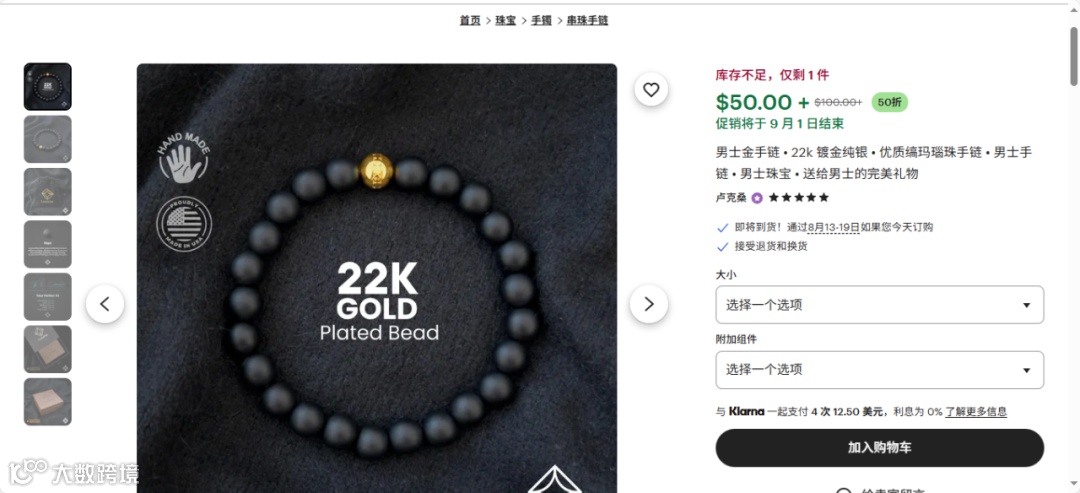1080x493 pixels.
Task: Click 加入购物车 add to cart button
Action: 880,448
